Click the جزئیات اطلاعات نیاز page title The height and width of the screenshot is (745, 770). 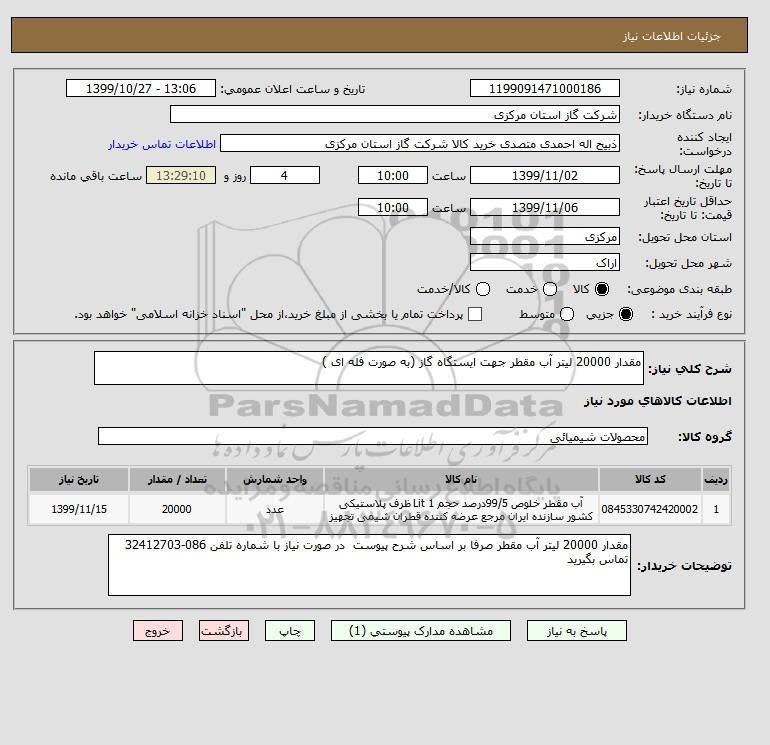671,36
